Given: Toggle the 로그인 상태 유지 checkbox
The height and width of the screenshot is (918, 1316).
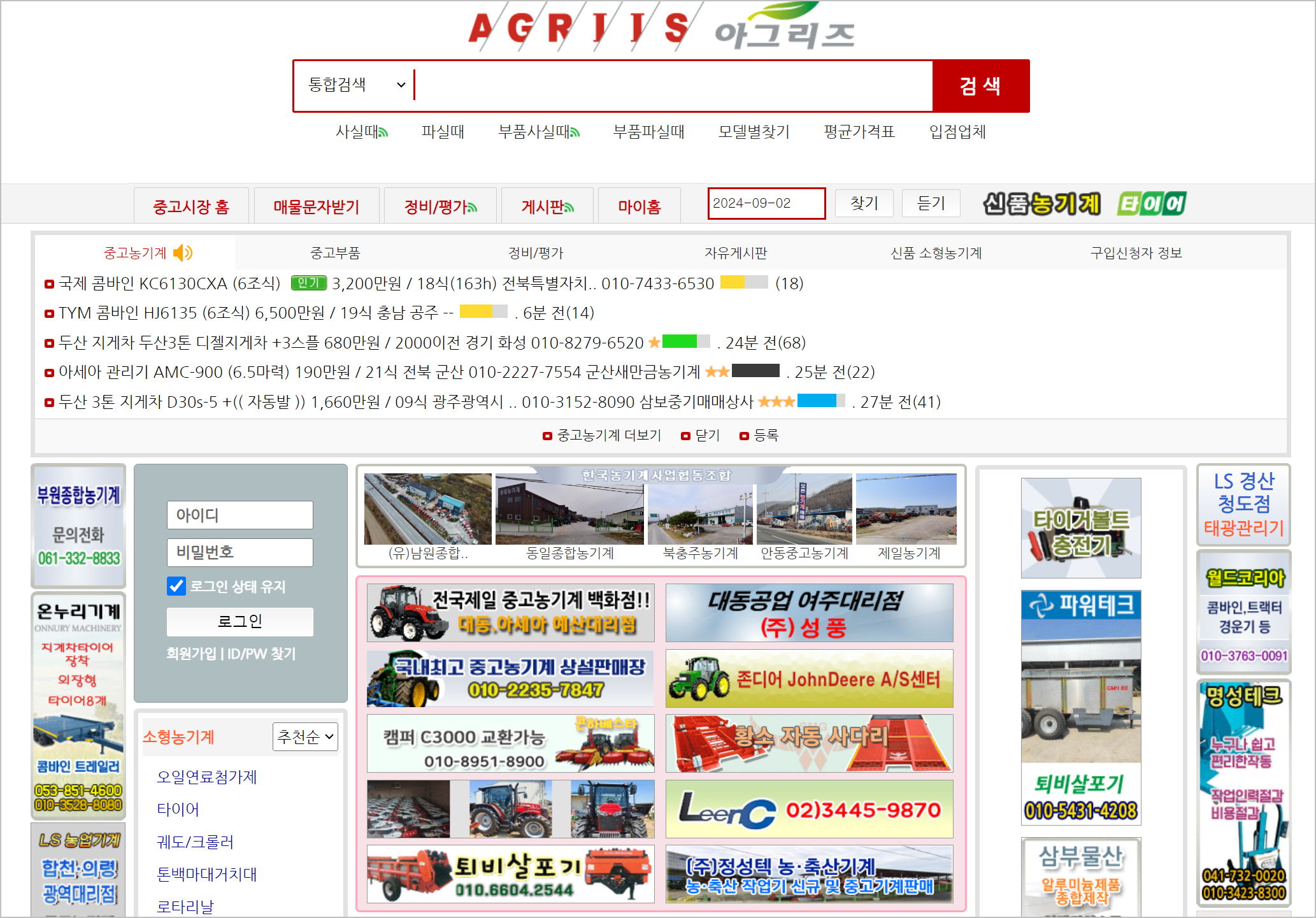Looking at the screenshot, I should point(176,586).
